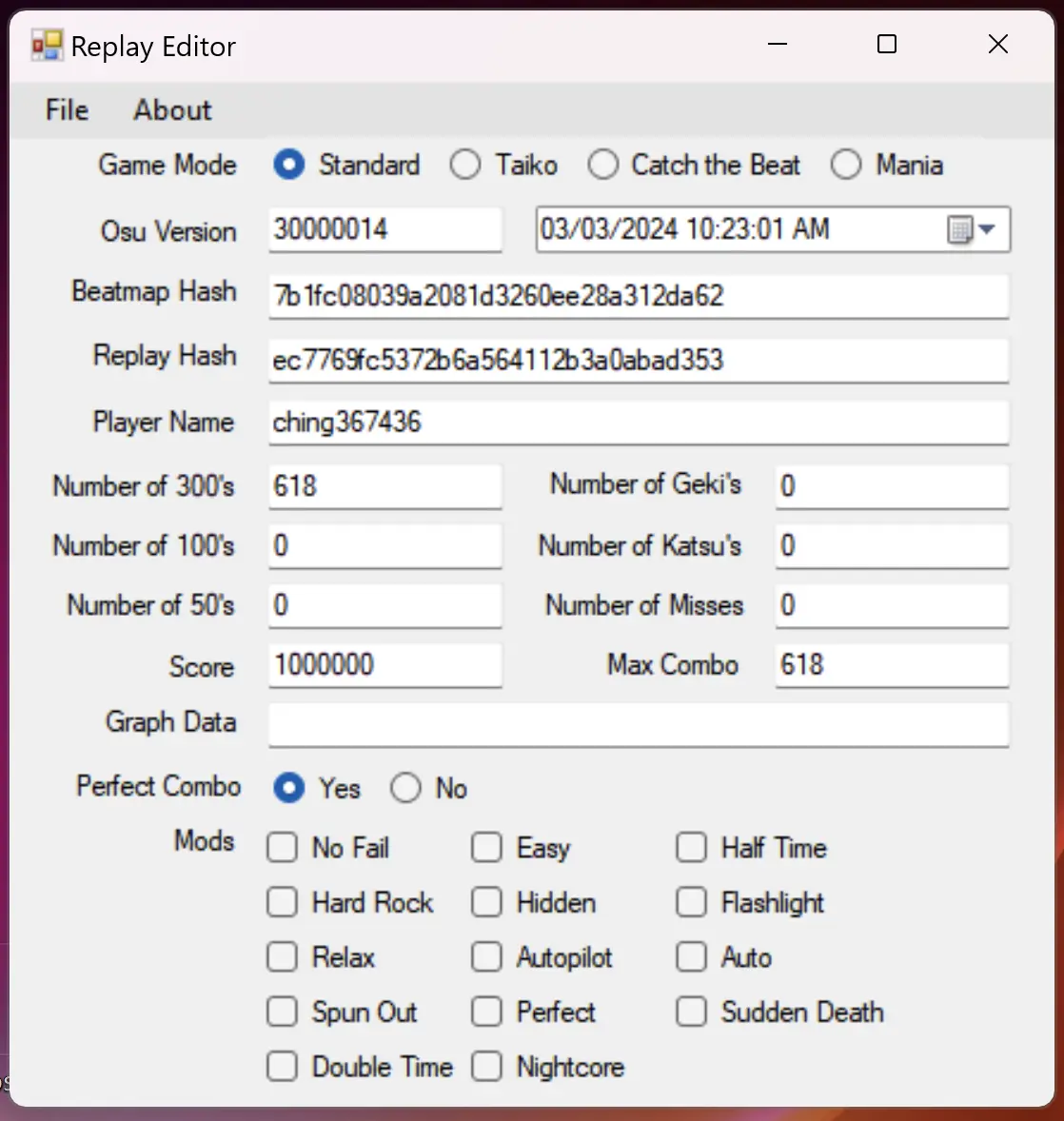
Task: Check the Hidden mod
Action: pos(486,902)
